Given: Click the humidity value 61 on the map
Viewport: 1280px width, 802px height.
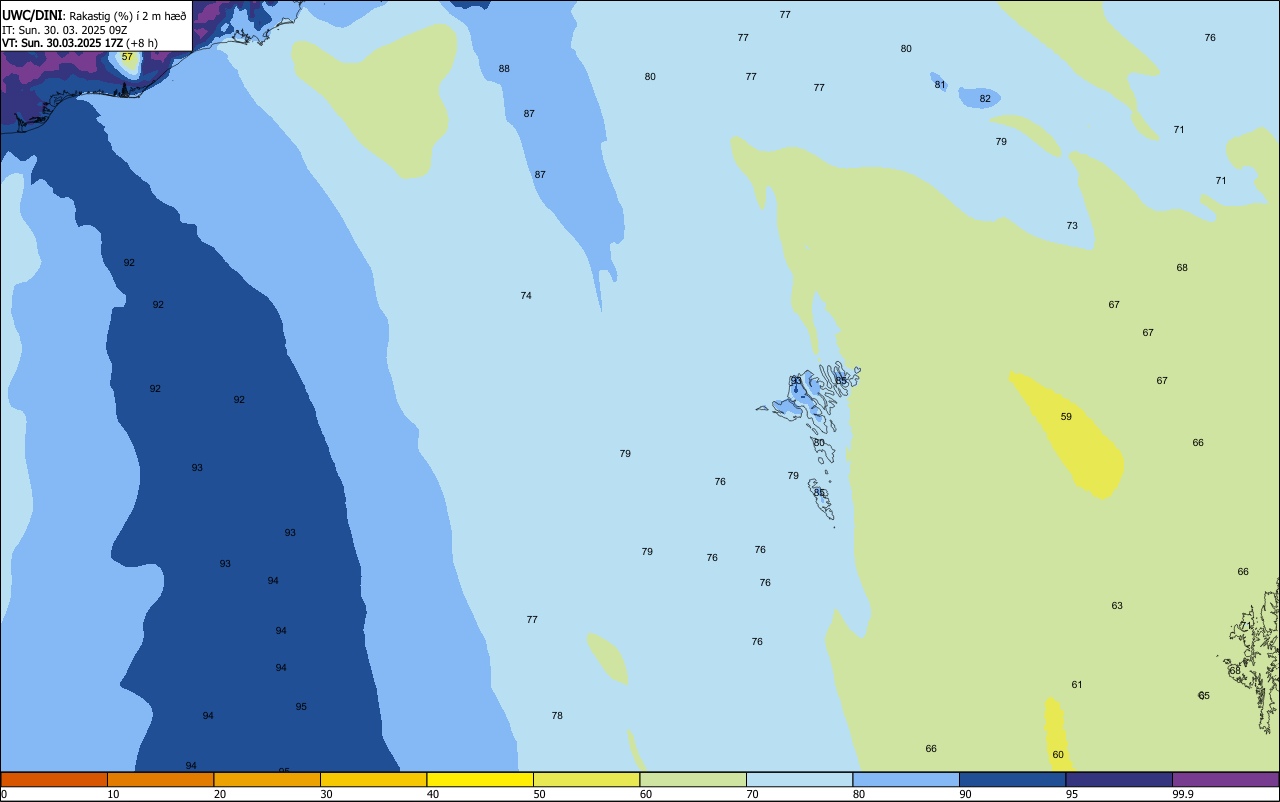Looking at the screenshot, I should pyautogui.click(x=1077, y=685).
